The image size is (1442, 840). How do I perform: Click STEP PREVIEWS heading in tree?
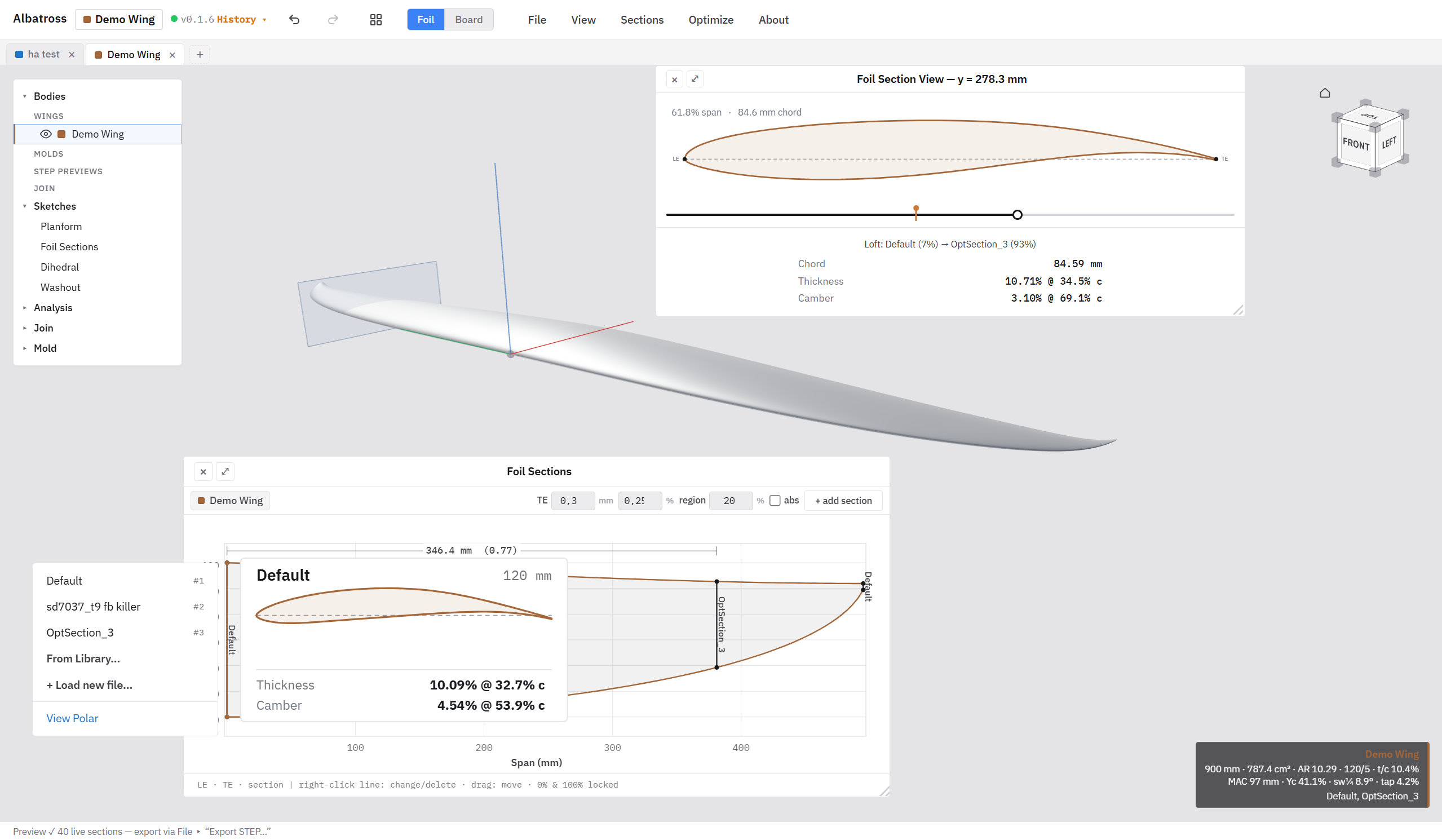(68, 171)
